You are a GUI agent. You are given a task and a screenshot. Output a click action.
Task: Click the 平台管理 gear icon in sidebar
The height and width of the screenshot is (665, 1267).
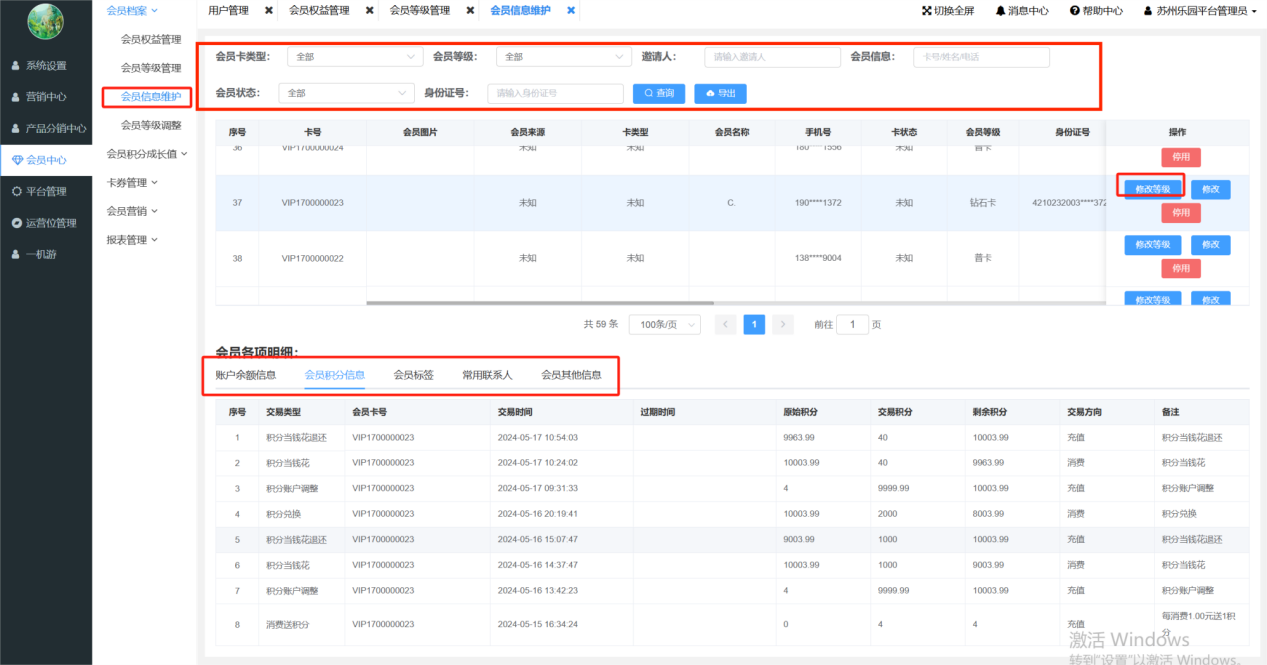(x=16, y=191)
